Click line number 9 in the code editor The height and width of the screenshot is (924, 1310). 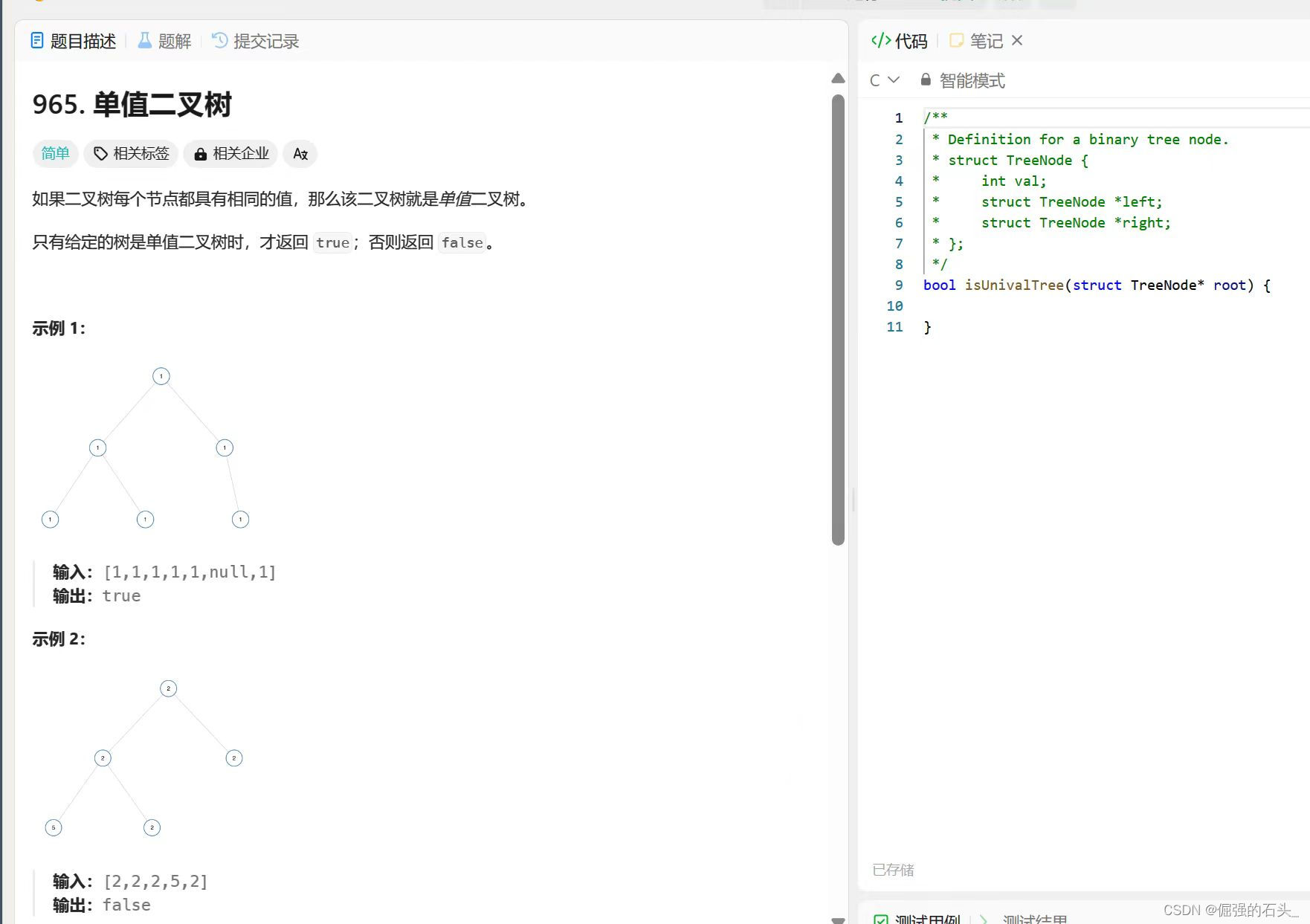(x=898, y=285)
